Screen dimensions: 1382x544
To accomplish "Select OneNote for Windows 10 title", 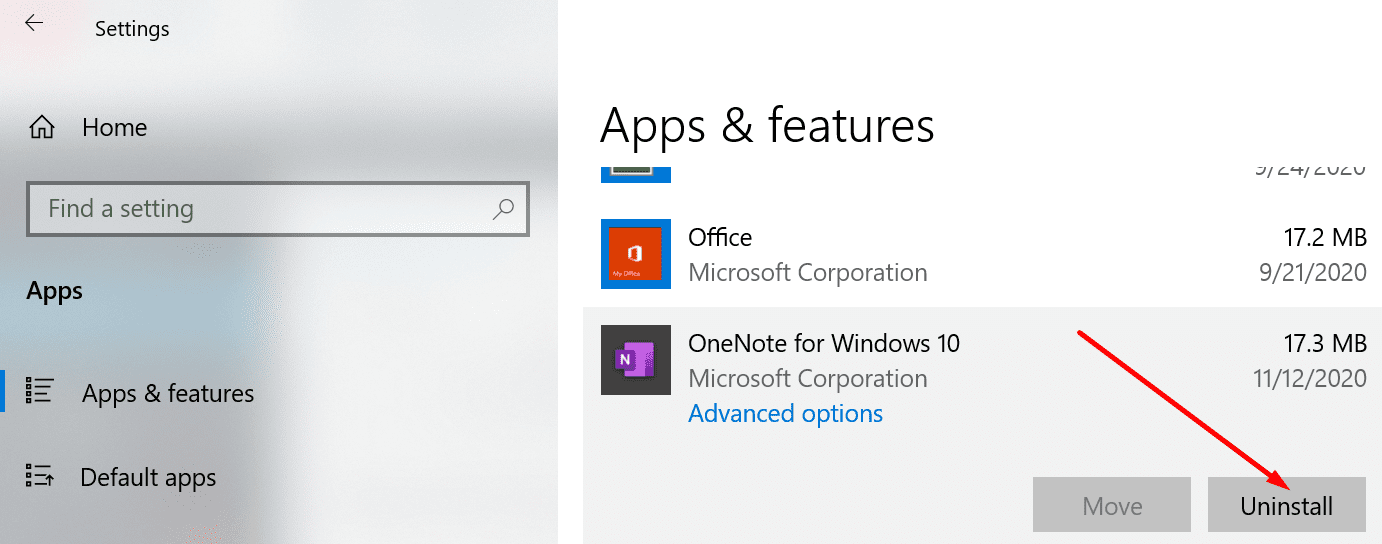I will coord(824,343).
